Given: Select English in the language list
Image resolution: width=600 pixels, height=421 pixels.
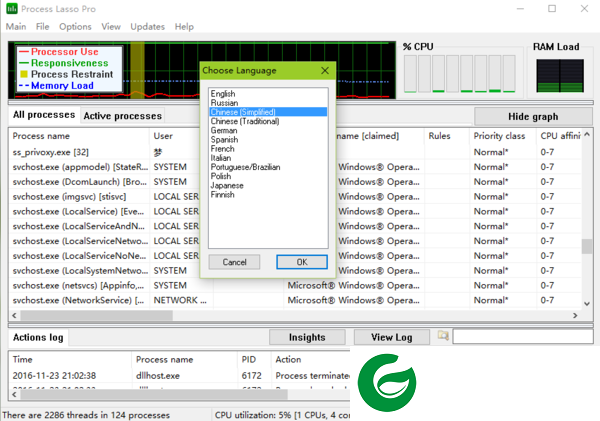Looking at the screenshot, I should point(268,94).
